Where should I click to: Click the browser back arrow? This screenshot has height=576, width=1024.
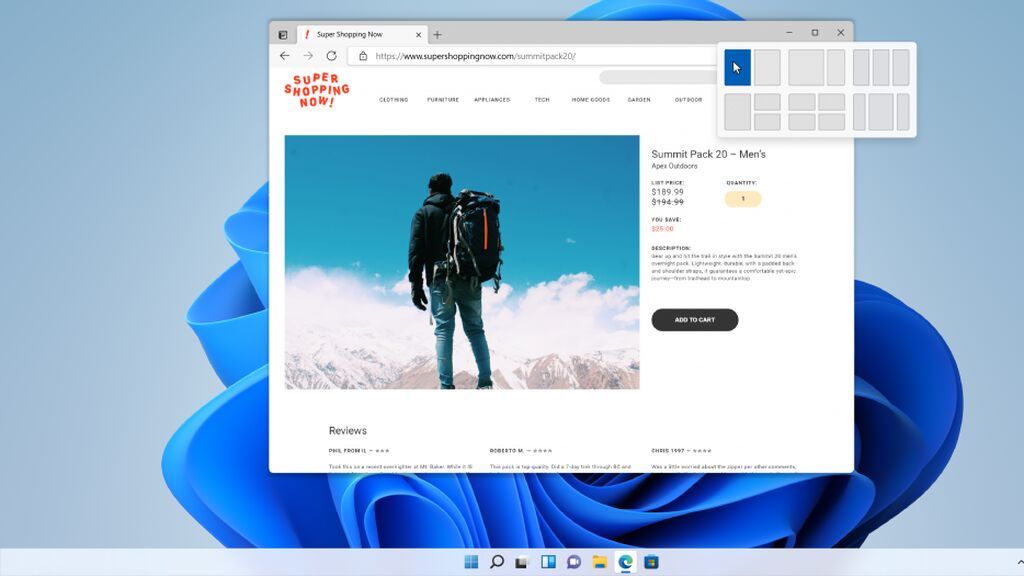coord(285,56)
